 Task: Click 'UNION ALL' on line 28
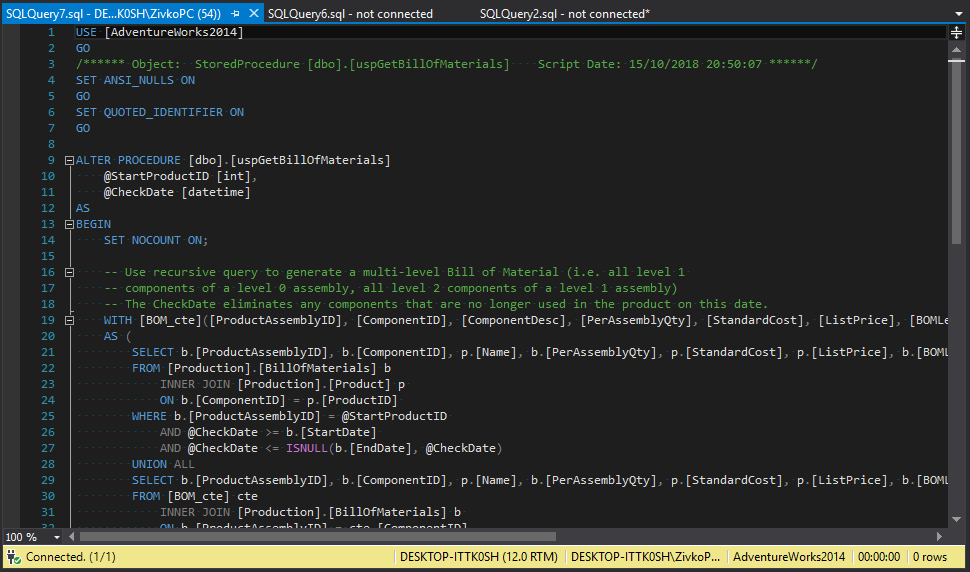163,464
